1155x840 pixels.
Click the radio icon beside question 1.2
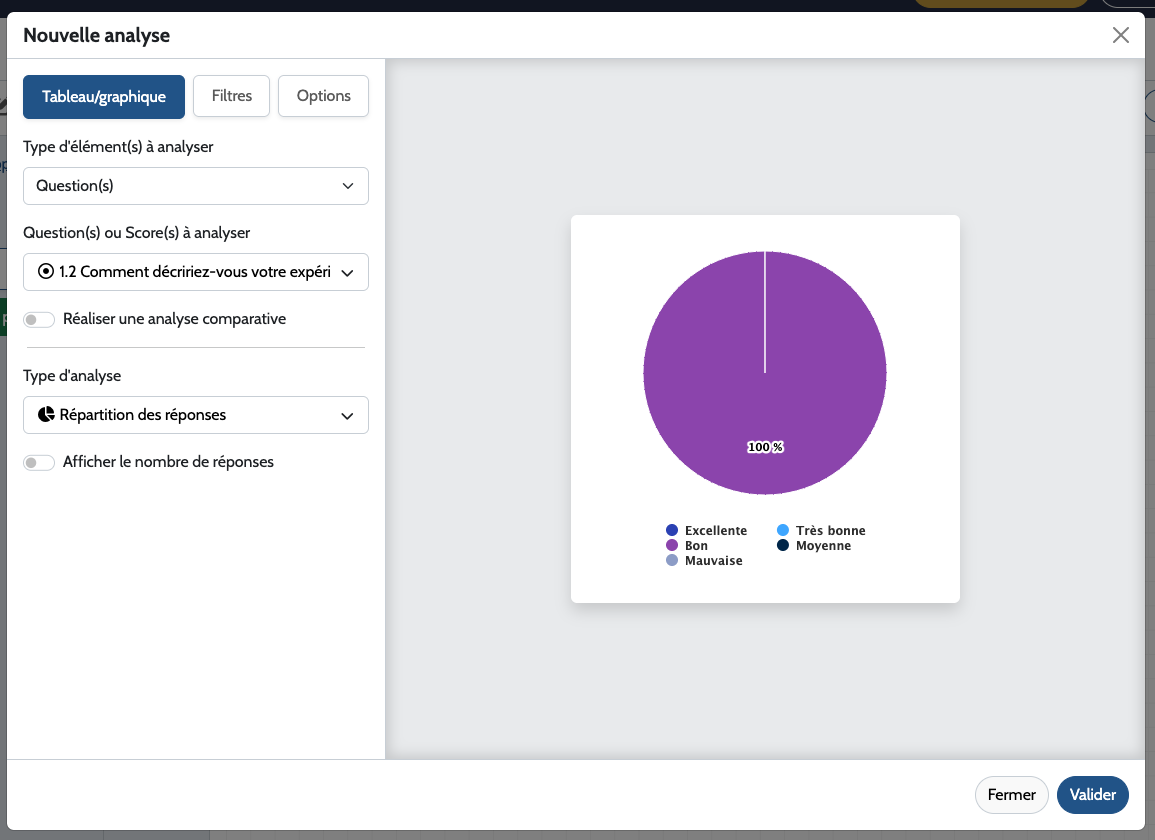coord(46,272)
